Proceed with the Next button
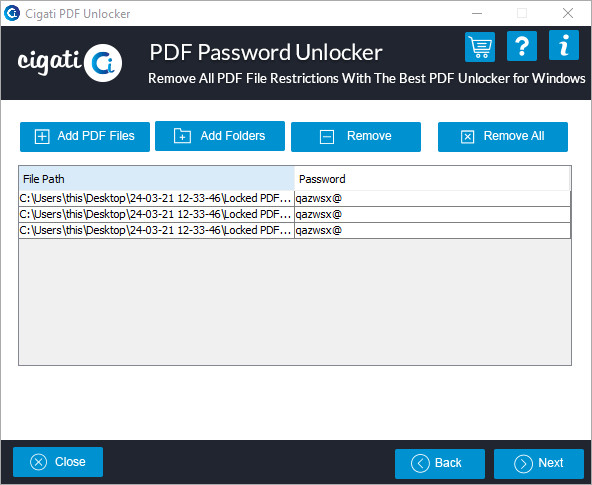 [539, 463]
